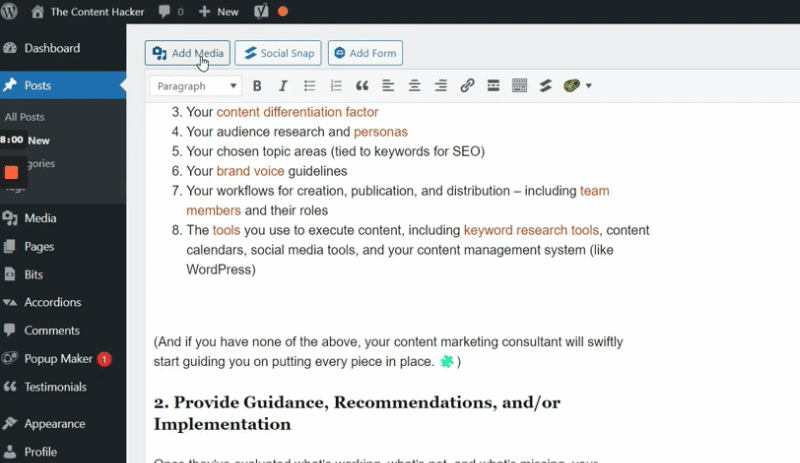Toggle italic formatting
This screenshot has width=800, height=463.
coord(283,86)
